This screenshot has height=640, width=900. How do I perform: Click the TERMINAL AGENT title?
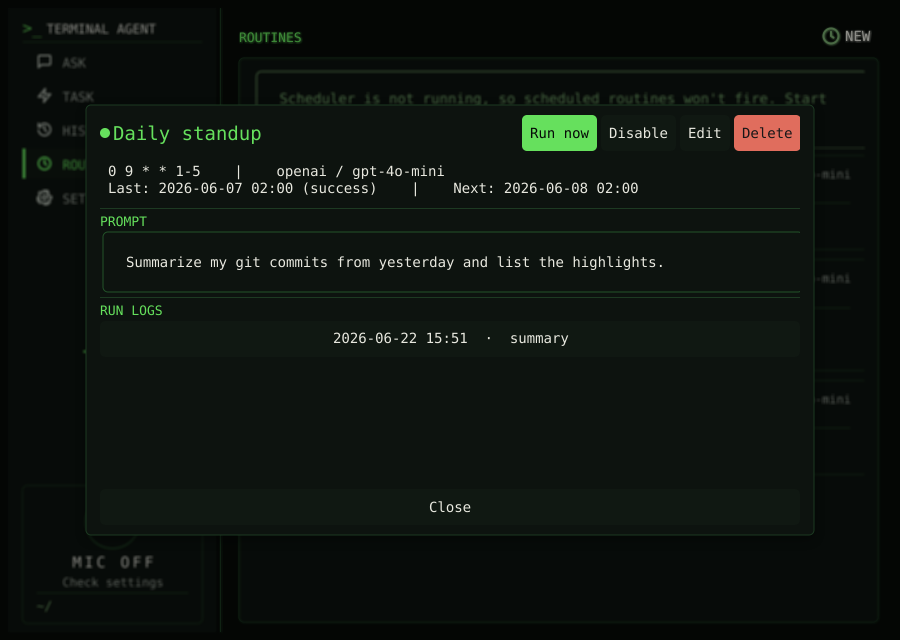click(101, 29)
